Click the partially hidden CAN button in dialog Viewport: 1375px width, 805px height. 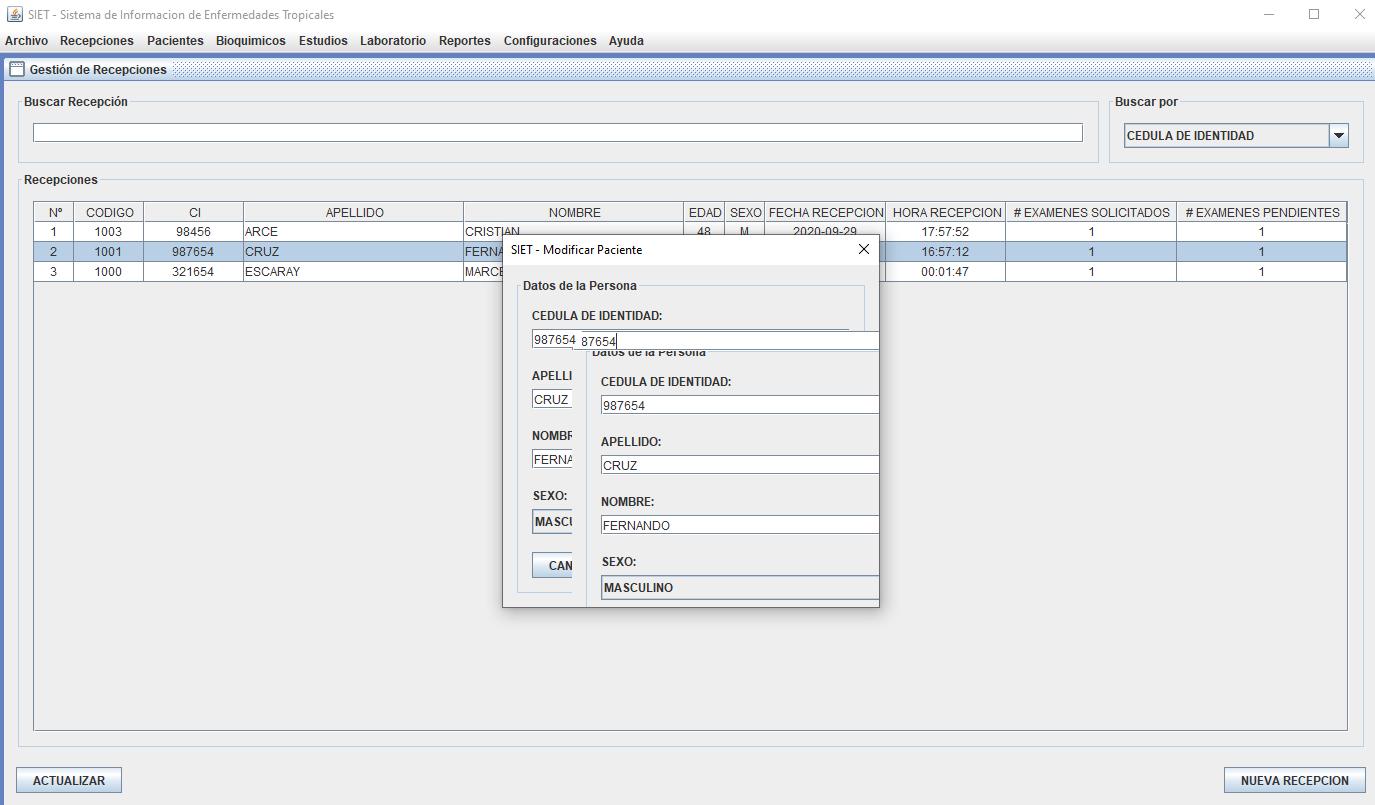(552, 565)
